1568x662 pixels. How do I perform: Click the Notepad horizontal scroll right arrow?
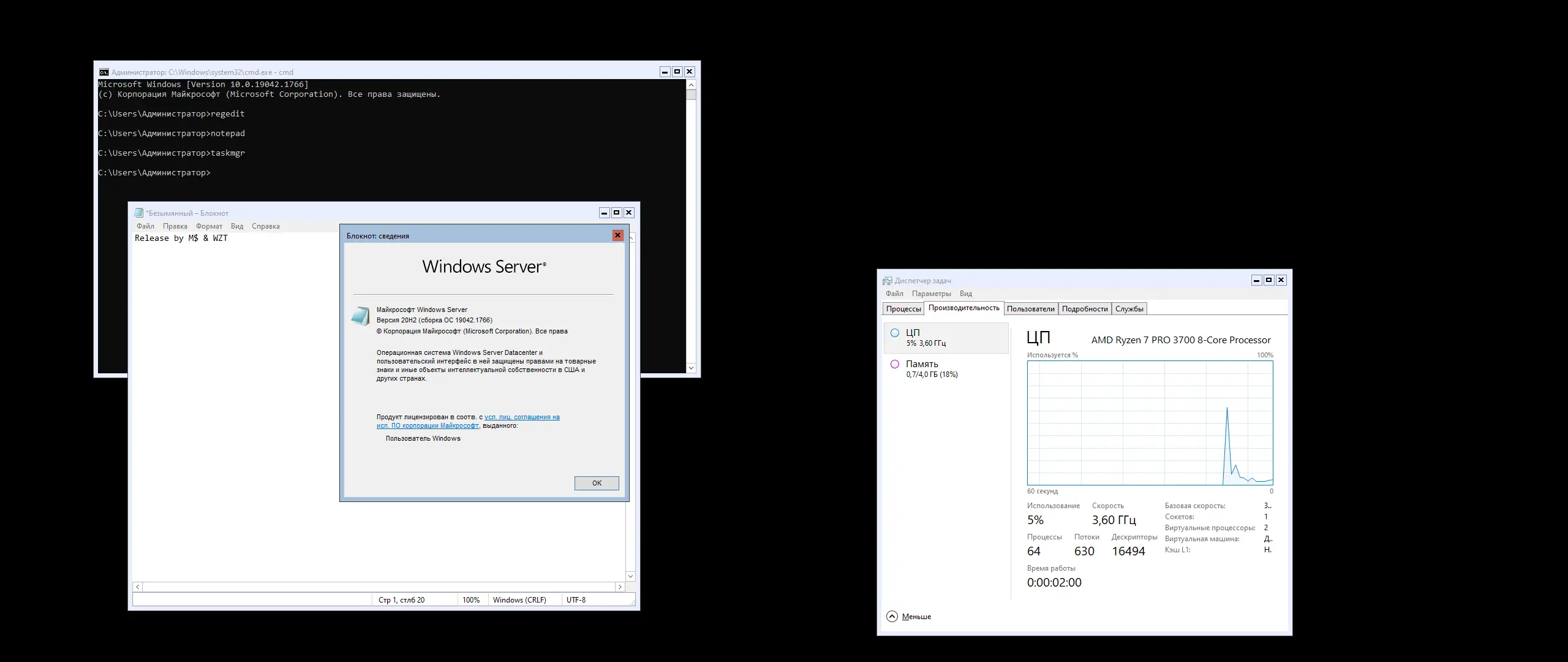[x=620, y=587]
